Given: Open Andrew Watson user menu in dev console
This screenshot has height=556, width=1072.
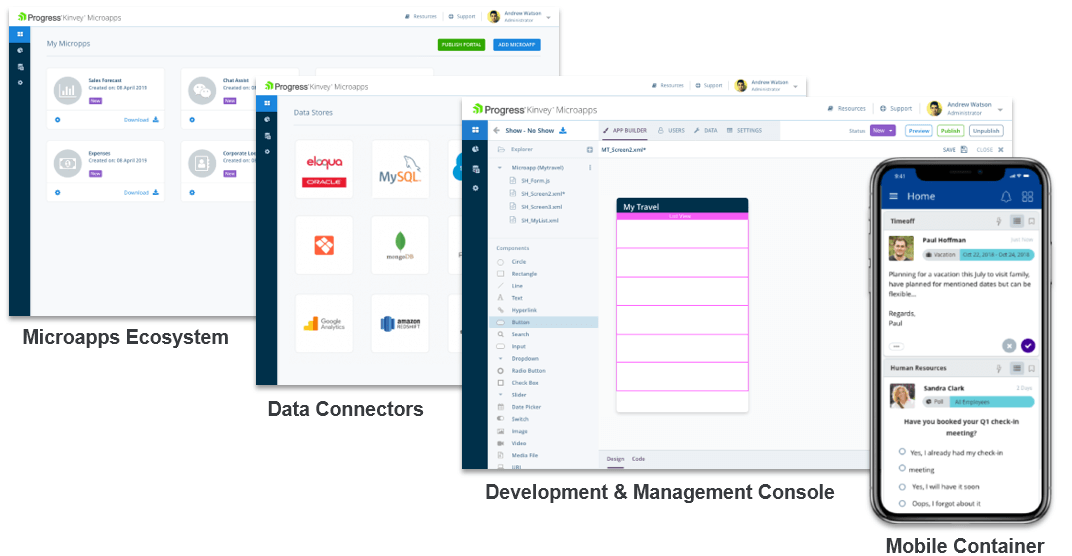Looking at the screenshot, I should pyautogui.click(x=969, y=109).
